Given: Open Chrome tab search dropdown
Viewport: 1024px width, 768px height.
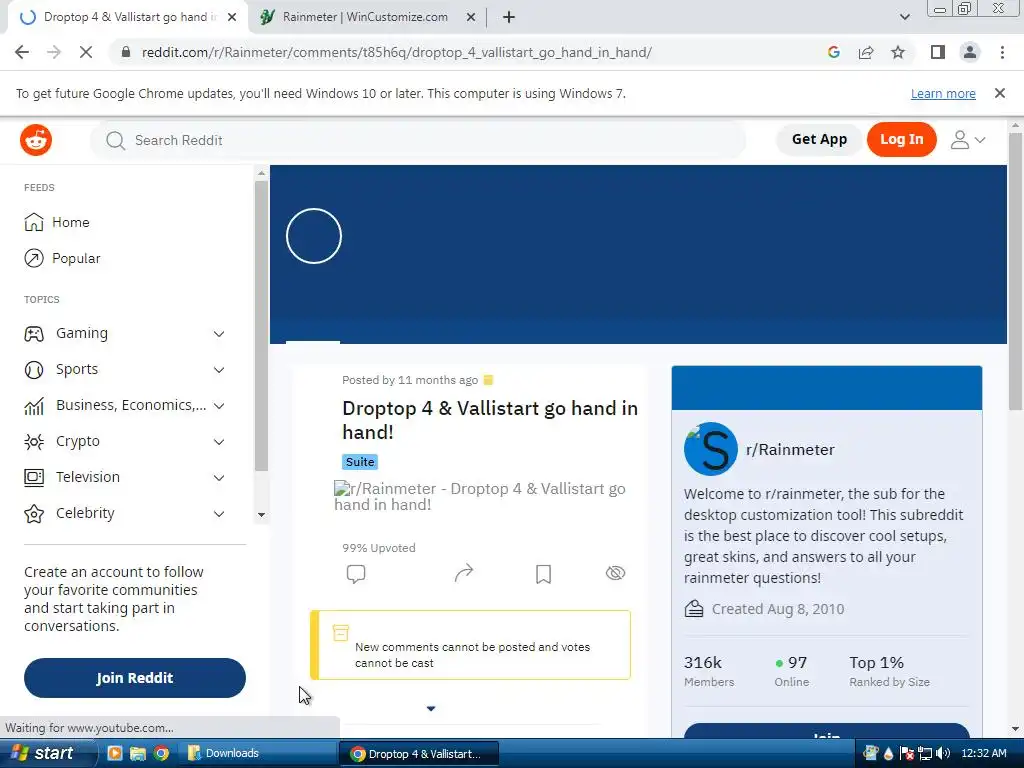Looking at the screenshot, I should click(x=904, y=17).
